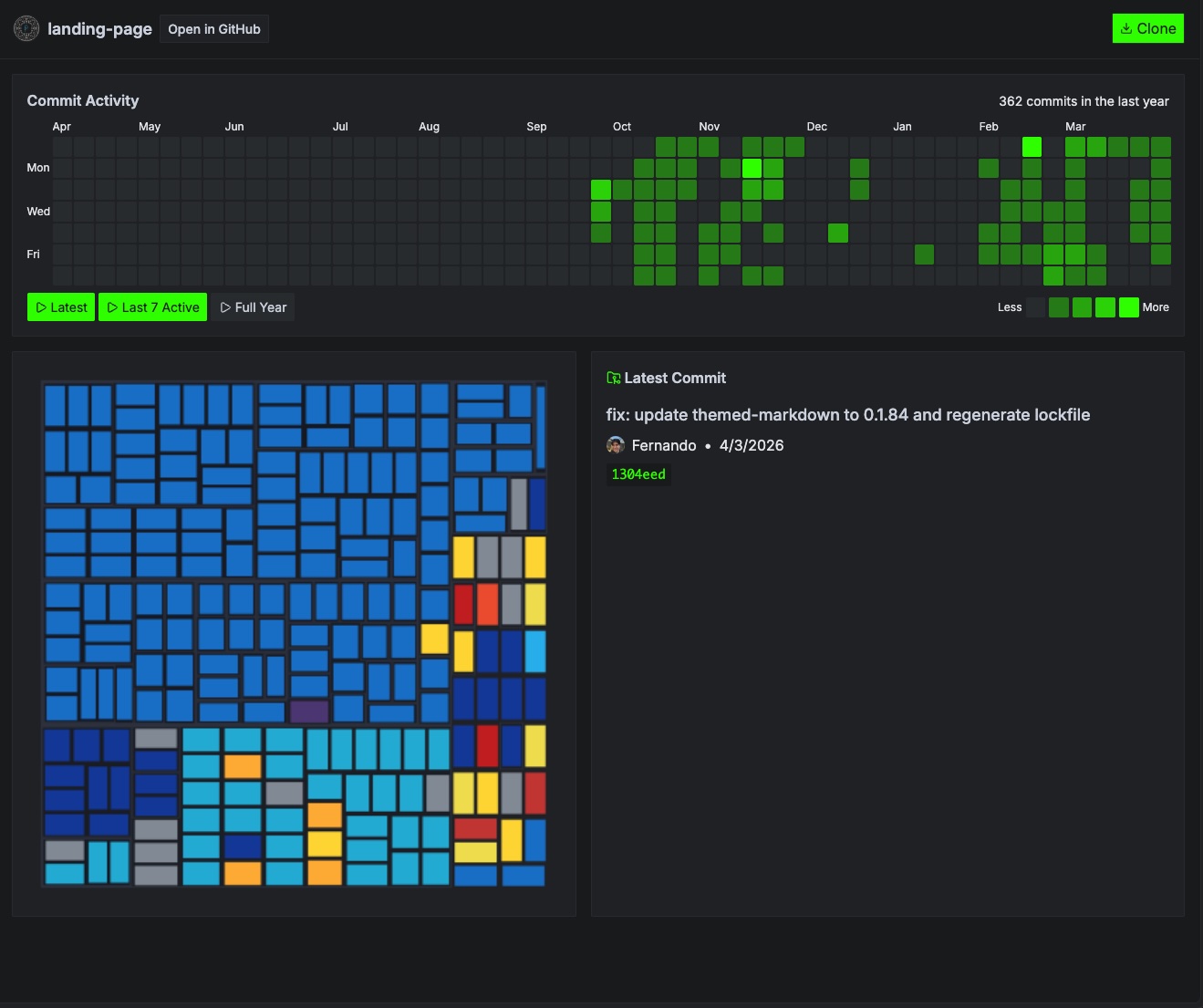Click the Oct month label above the heatmap

coord(622,127)
